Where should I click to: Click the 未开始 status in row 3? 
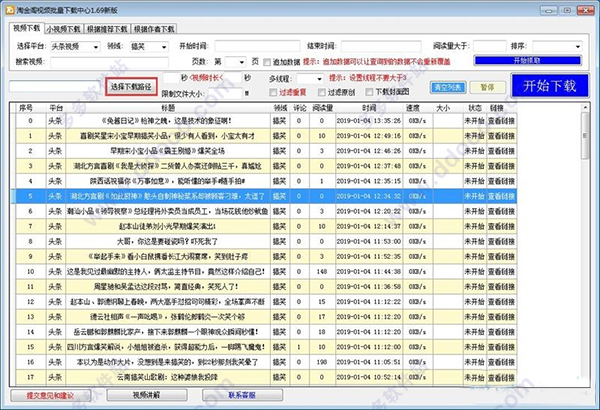pyautogui.click(x=474, y=166)
